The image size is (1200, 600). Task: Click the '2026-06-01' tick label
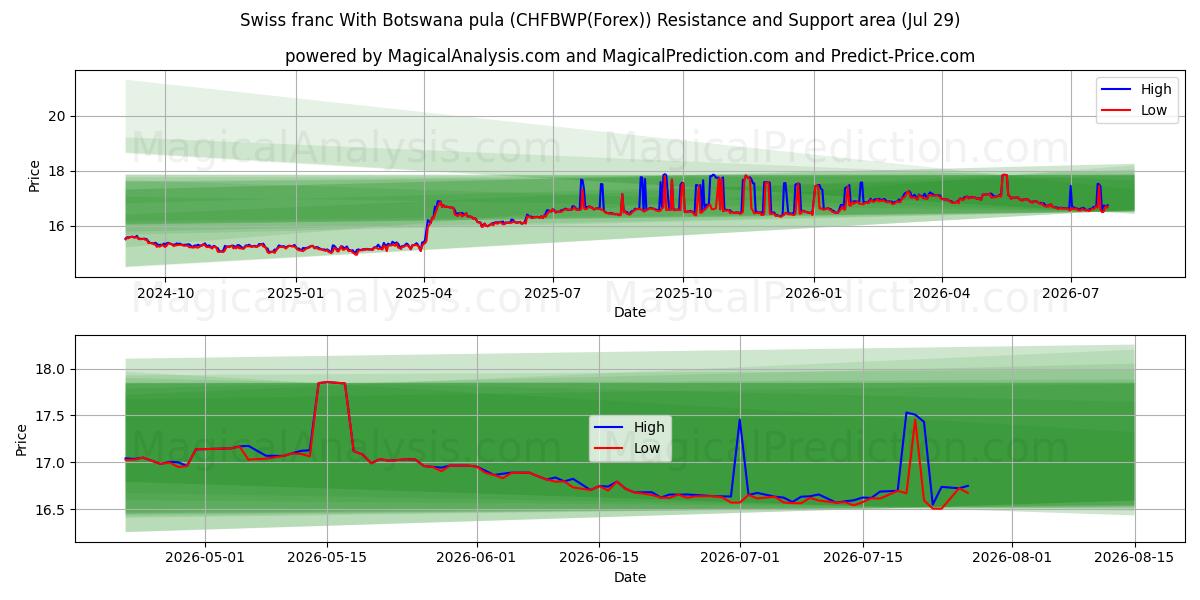[x=475, y=558]
